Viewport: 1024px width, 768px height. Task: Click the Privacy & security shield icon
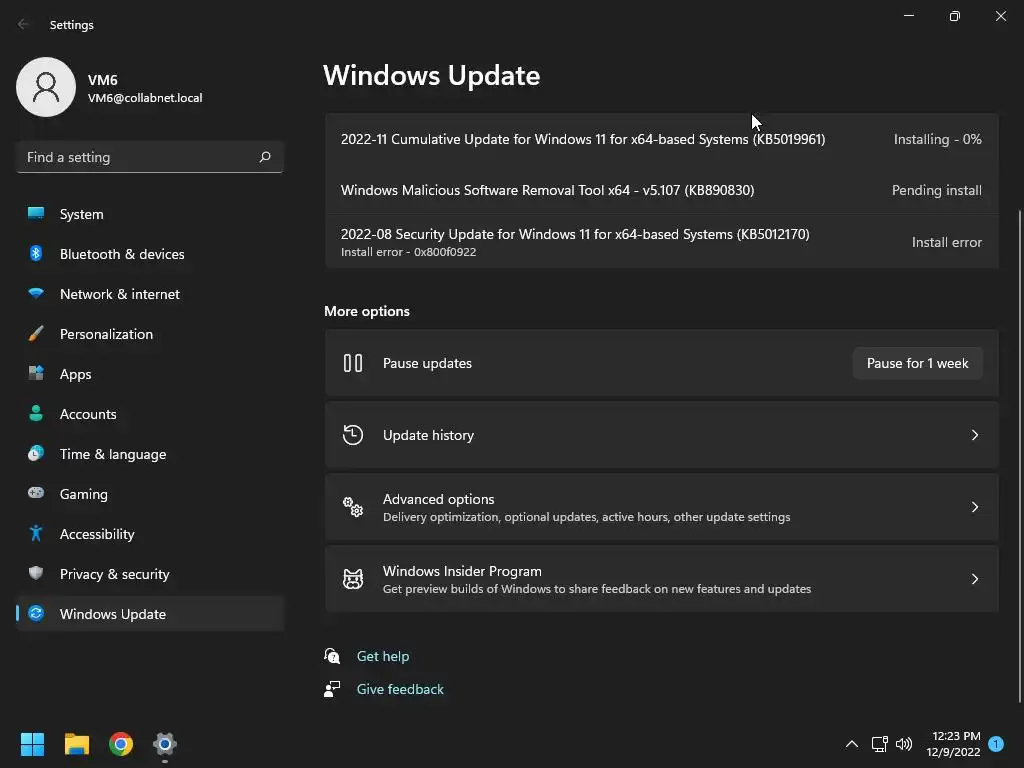coord(36,574)
